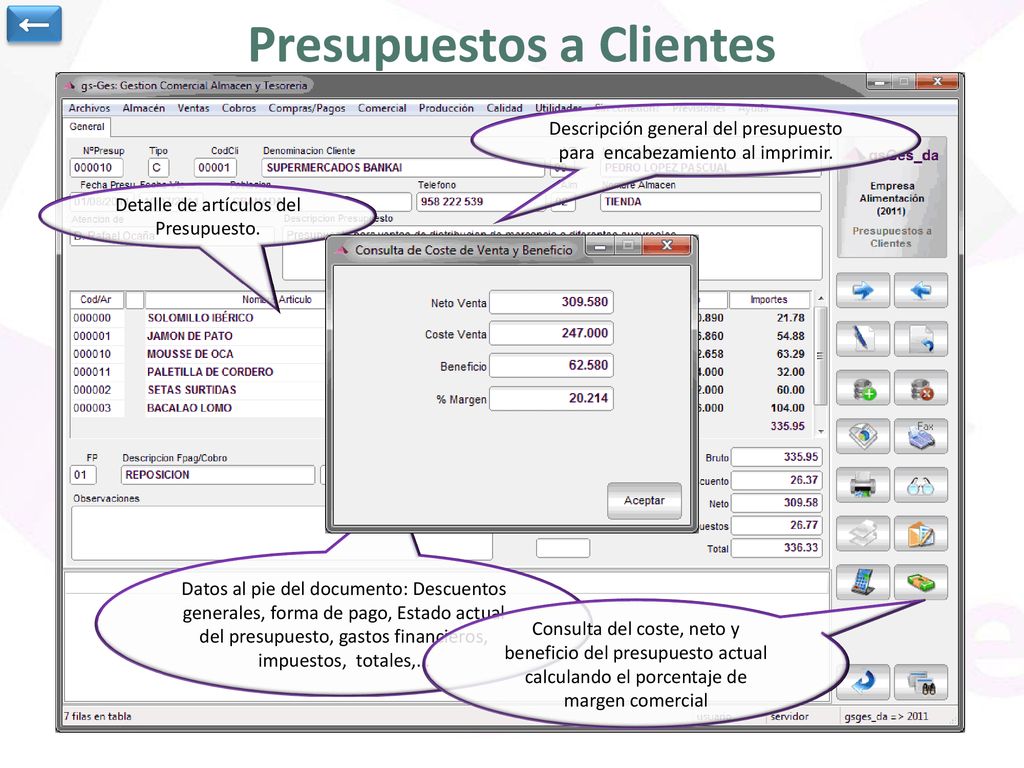1024x768 pixels.
Task: Select row SOLOMILLO IBÉRICO
Action: [x=200, y=318]
